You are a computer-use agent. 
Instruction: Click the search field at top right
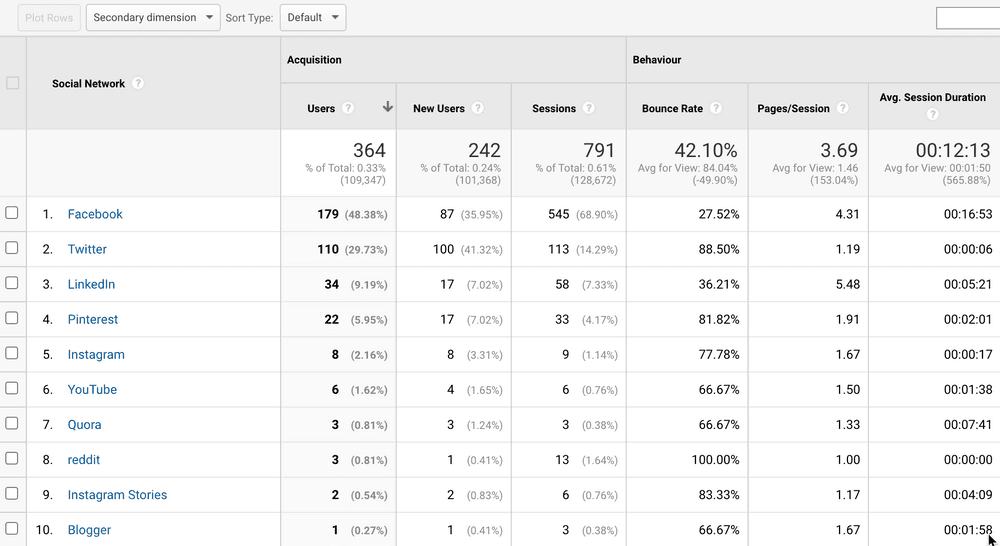tap(967, 18)
